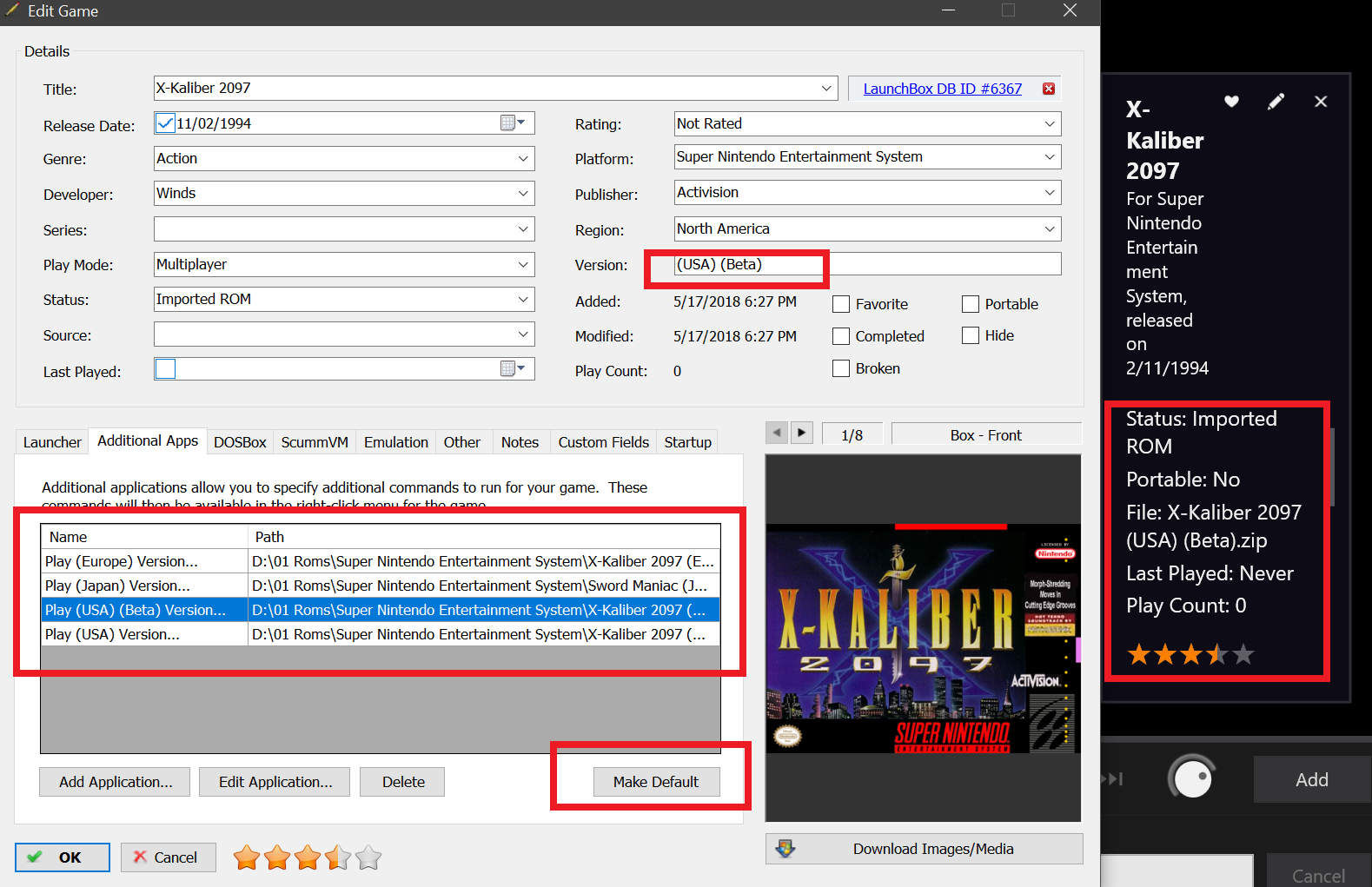
Task: Go to the next image with right arrow
Action: [801, 432]
